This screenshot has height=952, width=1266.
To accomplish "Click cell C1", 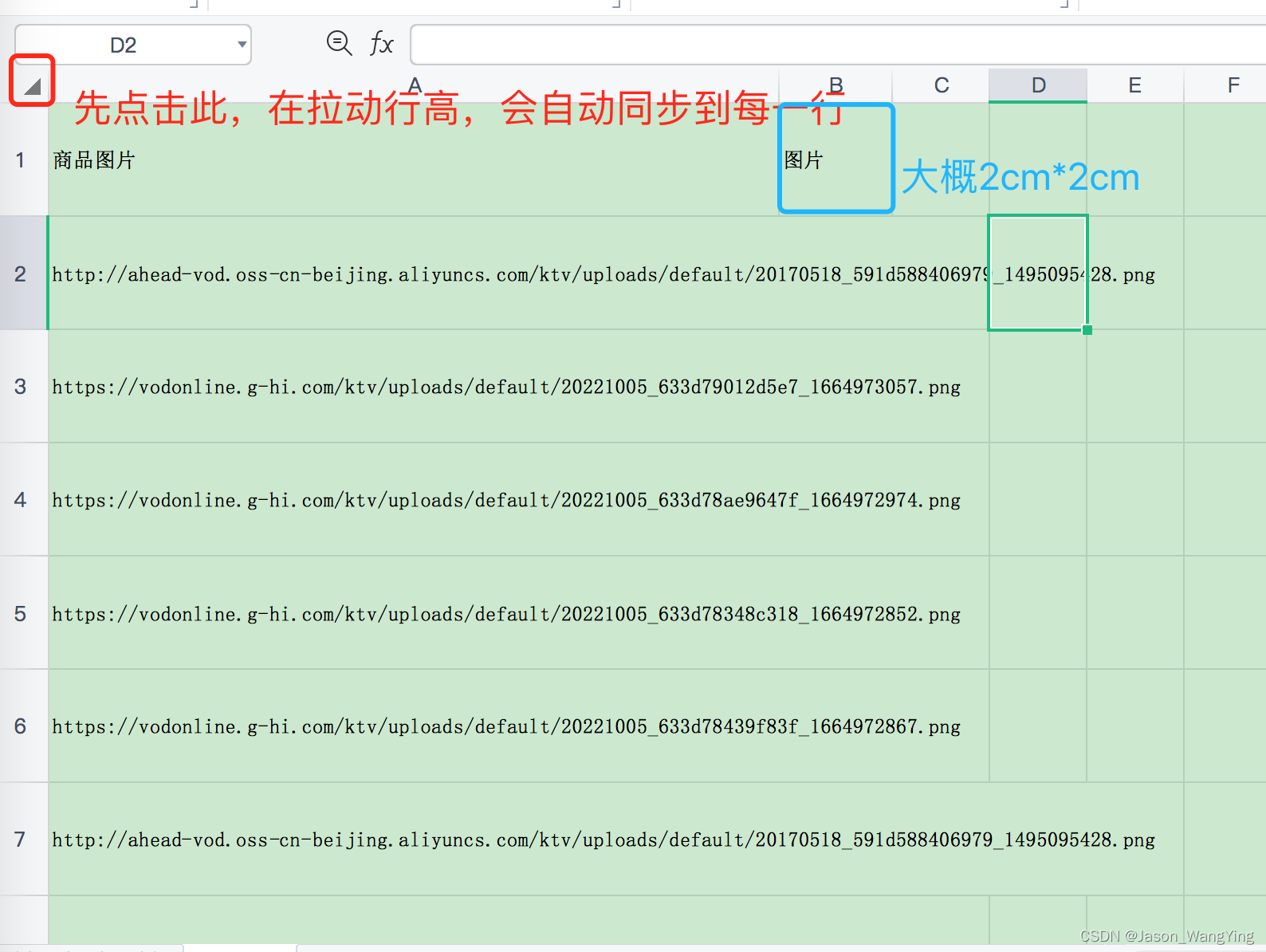I will [x=942, y=159].
